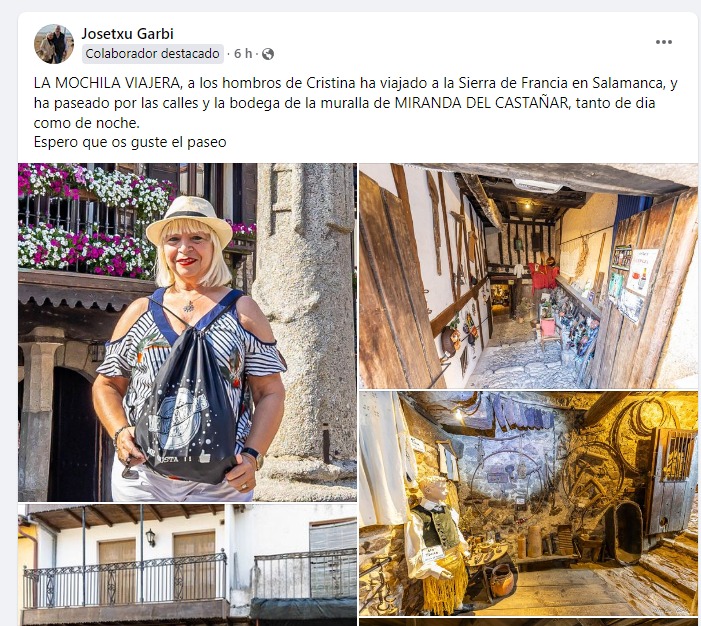This screenshot has height=626, width=701.
Task: Open Josetxu Garbi's profile picture
Action: (x=54, y=44)
